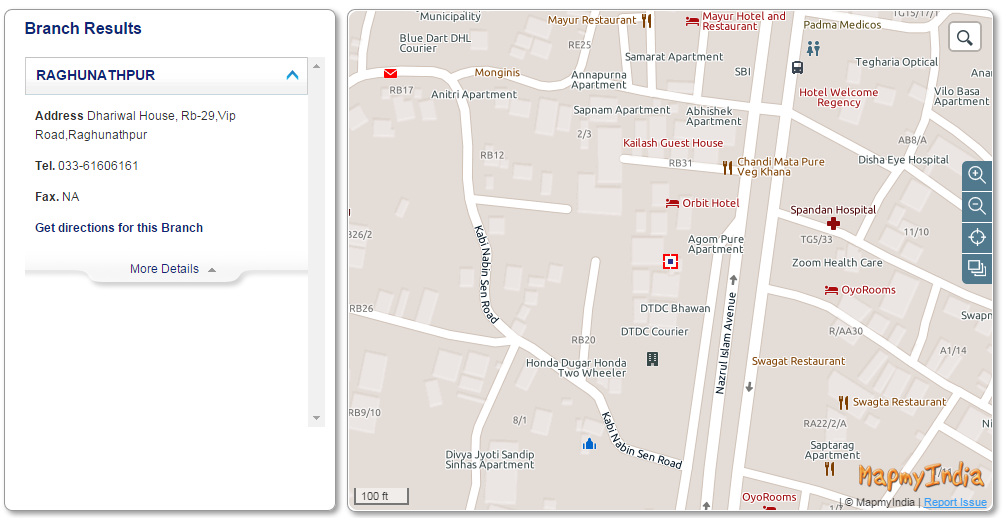This screenshot has height=518, width=1003.
Task: Click the DTDC Bhawan label
Action: pyautogui.click(x=675, y=308)
